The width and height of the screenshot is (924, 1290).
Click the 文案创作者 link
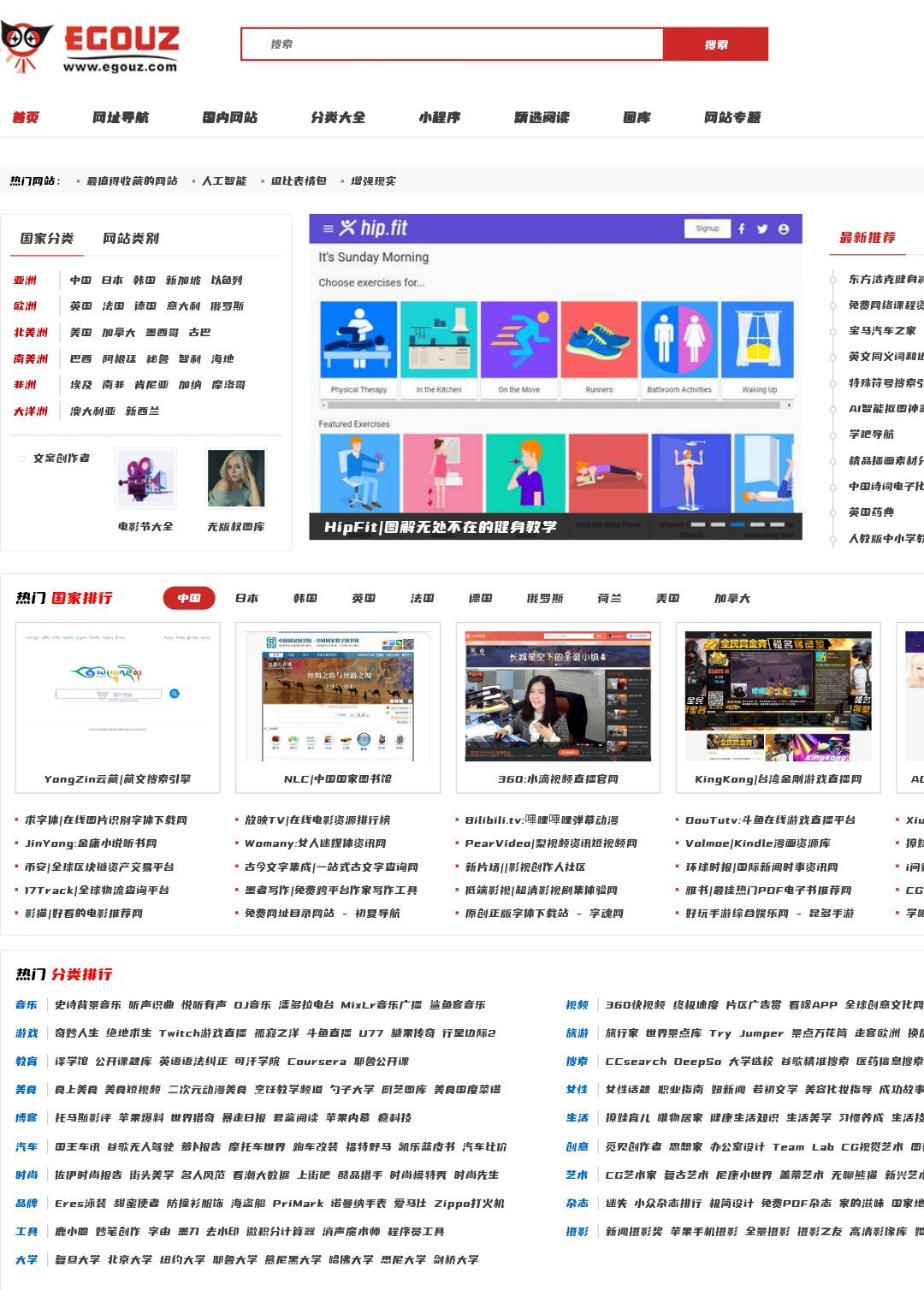62,458
